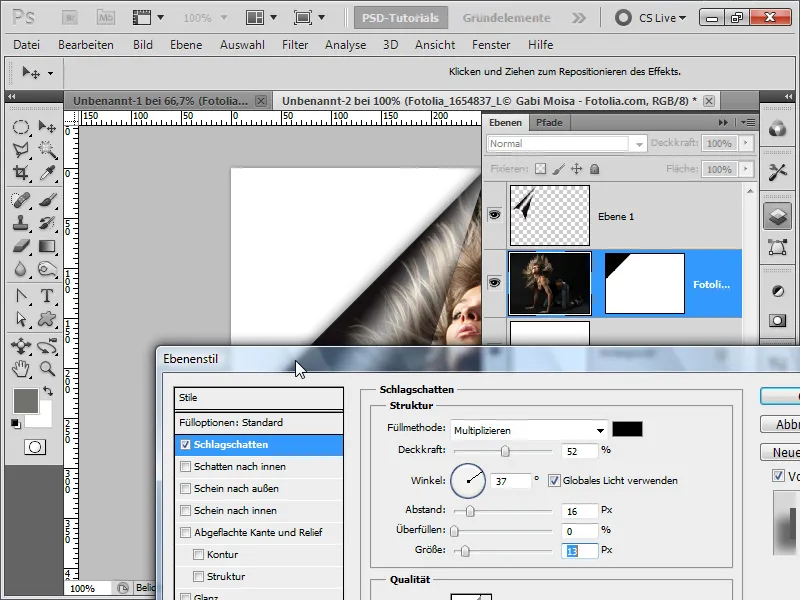800x600 pixels.
Task: Swap foreground and background colors
Action: tap(47, 391)
